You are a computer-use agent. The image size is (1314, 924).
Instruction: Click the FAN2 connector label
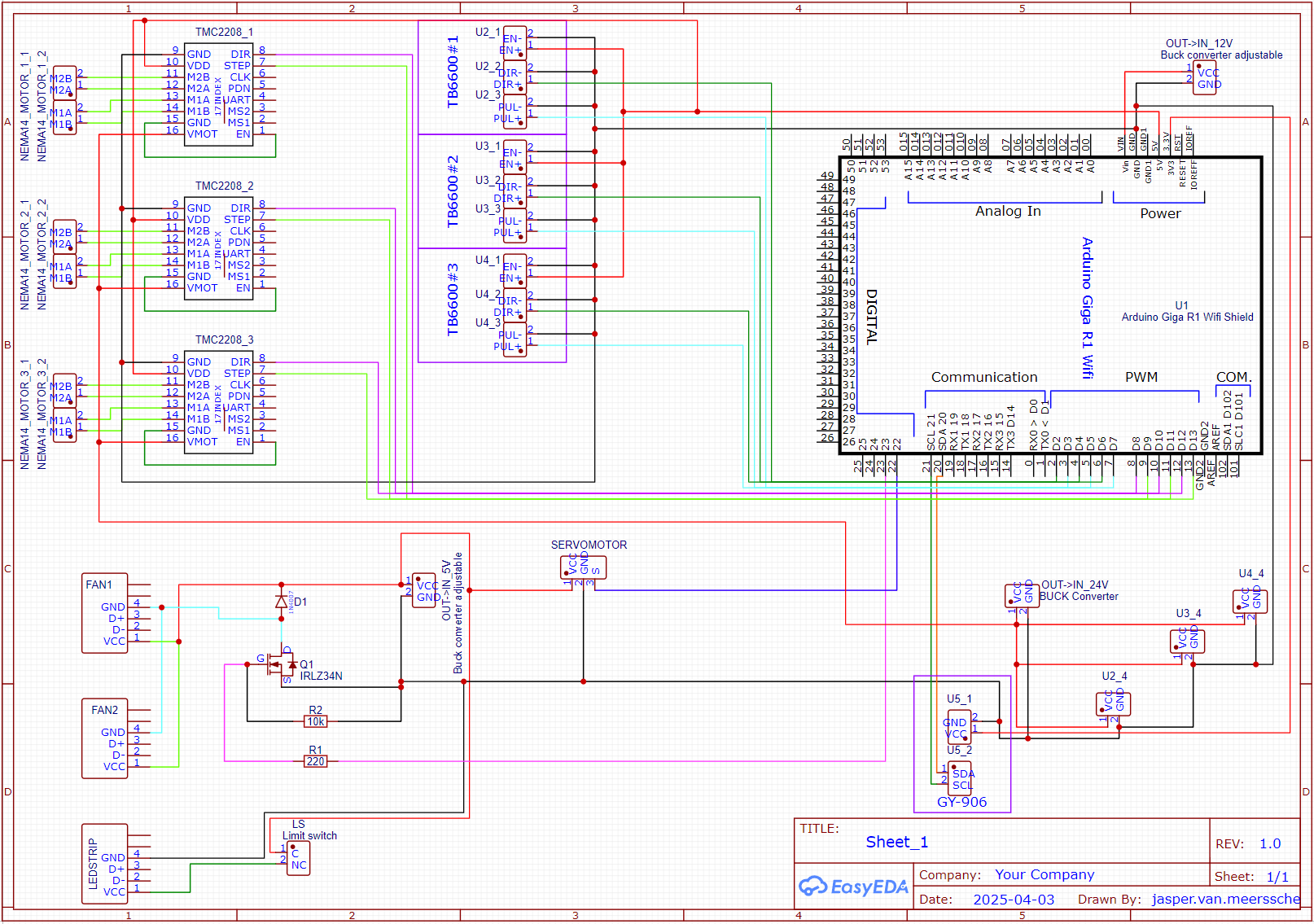(104, 710)
